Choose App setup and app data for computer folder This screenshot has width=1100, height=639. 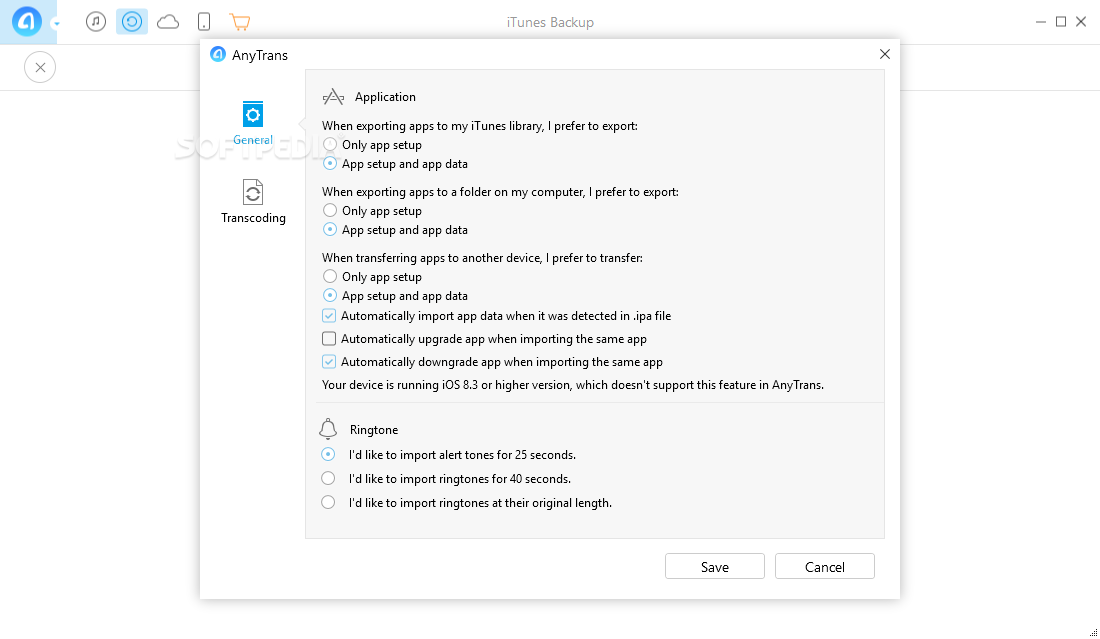tap(330, 229)
